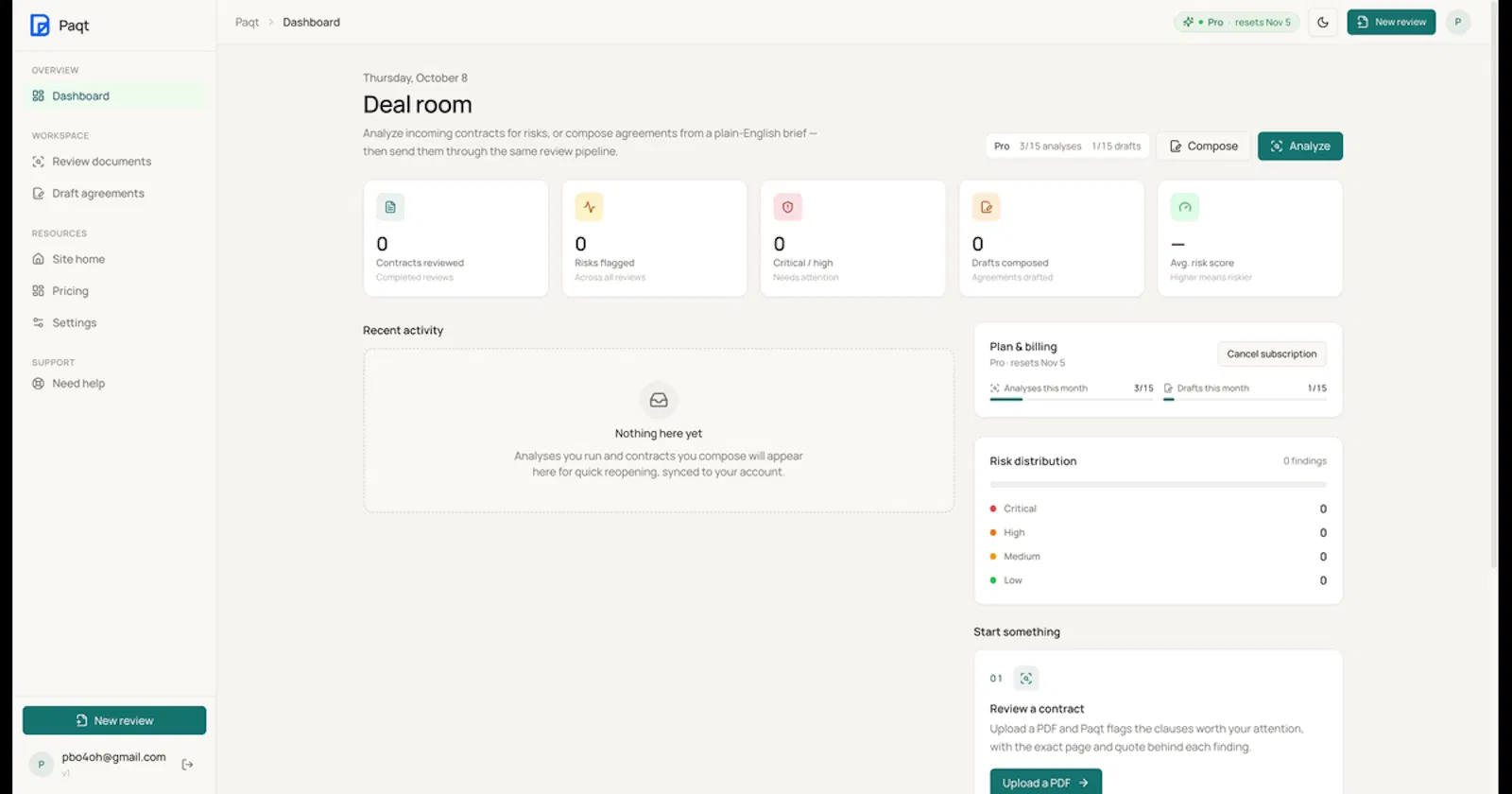
Task: Click the Risk distribution bar
Action: pos(1158,485)
